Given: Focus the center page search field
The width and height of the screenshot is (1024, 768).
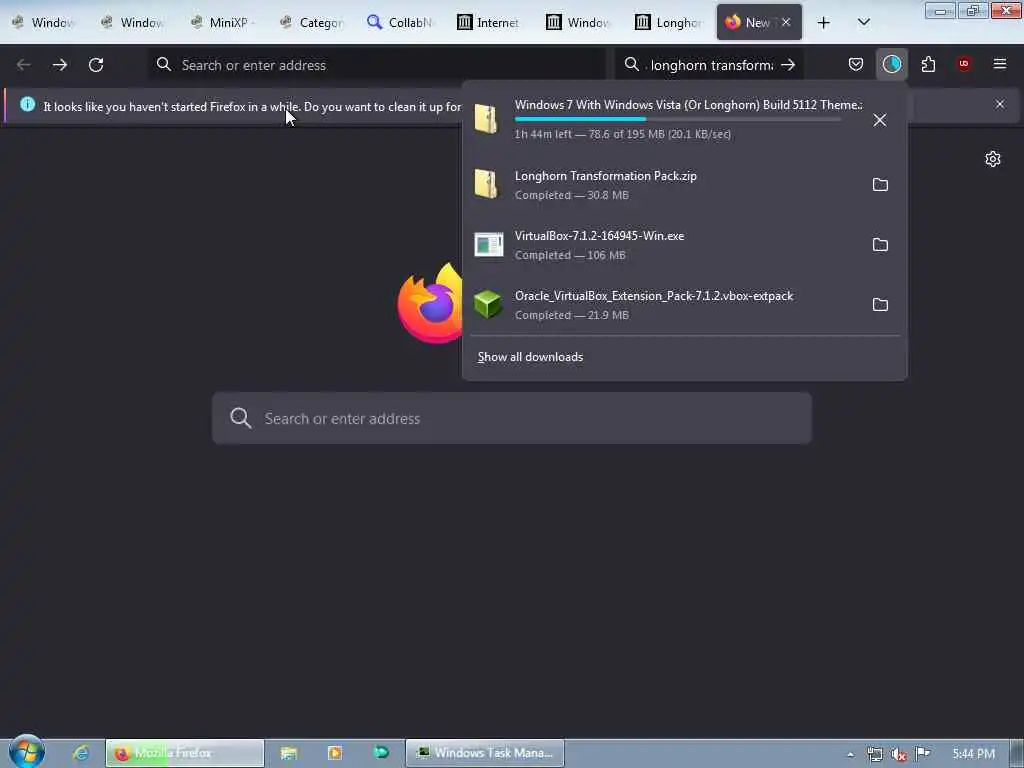Looking at the screenshot, I should tap(512, 418).
